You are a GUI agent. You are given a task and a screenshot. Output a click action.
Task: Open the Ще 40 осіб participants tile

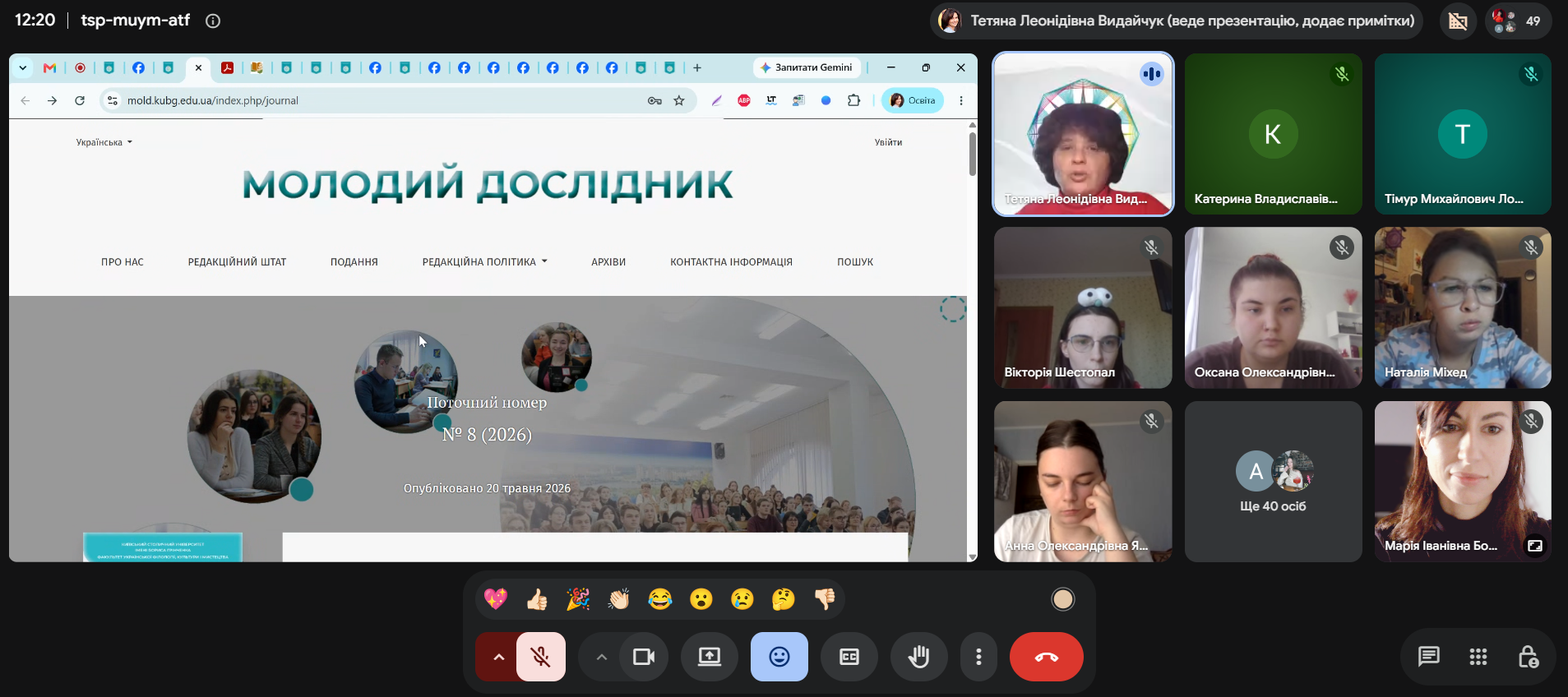click(1273, 482)
